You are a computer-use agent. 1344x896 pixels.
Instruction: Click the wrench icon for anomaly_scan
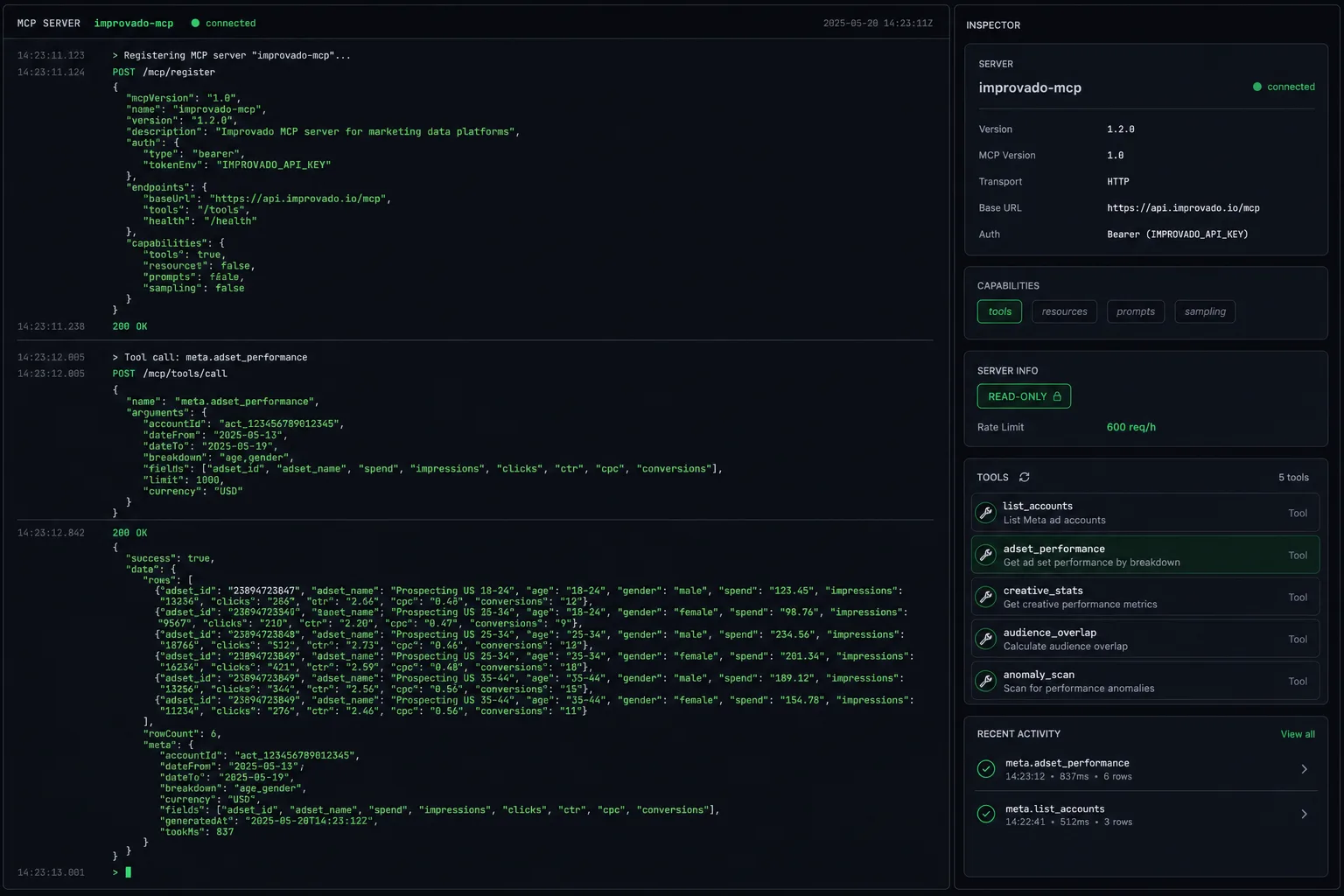[986, 681]
